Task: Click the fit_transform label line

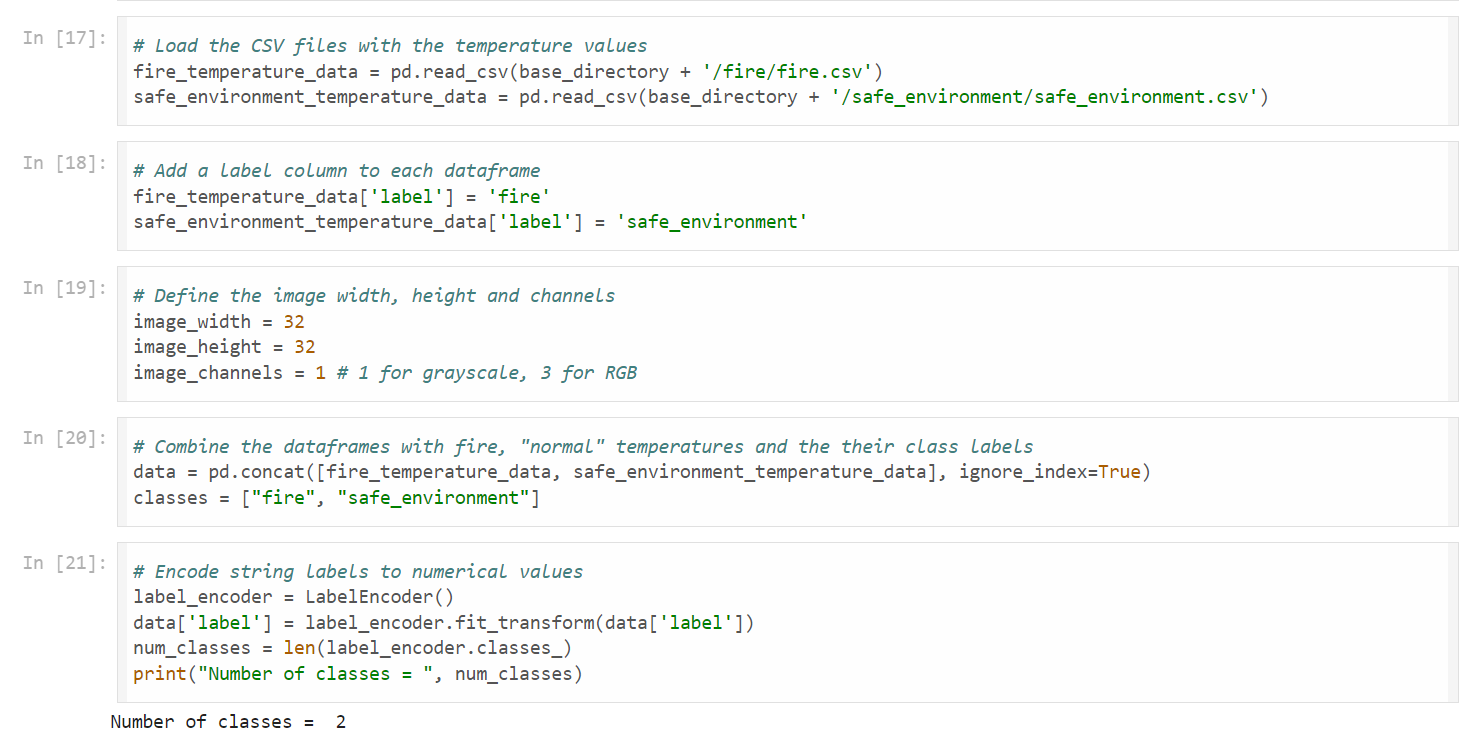Action: pos(444,623)
